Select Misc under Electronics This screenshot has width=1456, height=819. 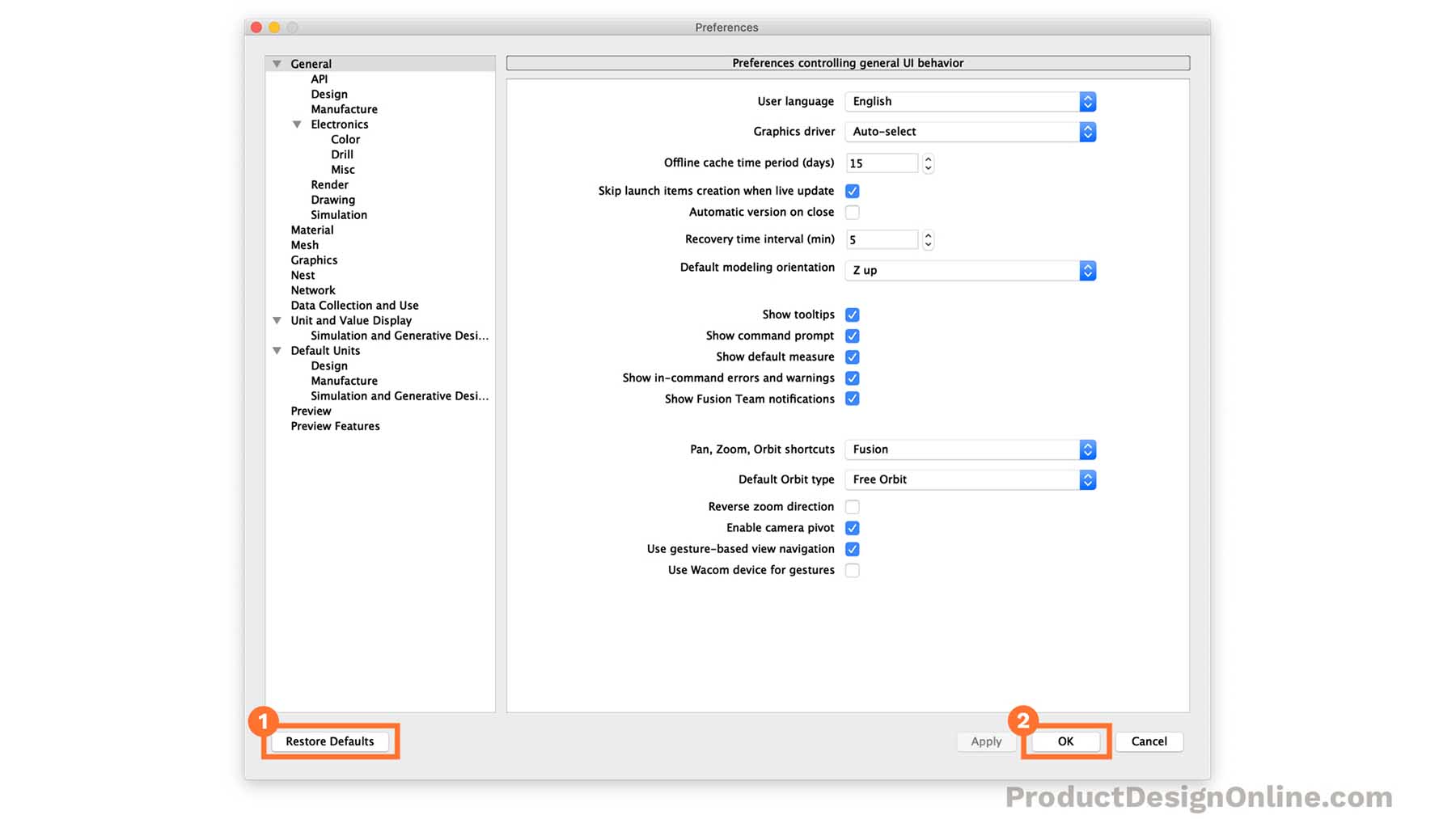pyautogui.click(x=343, y=170)
